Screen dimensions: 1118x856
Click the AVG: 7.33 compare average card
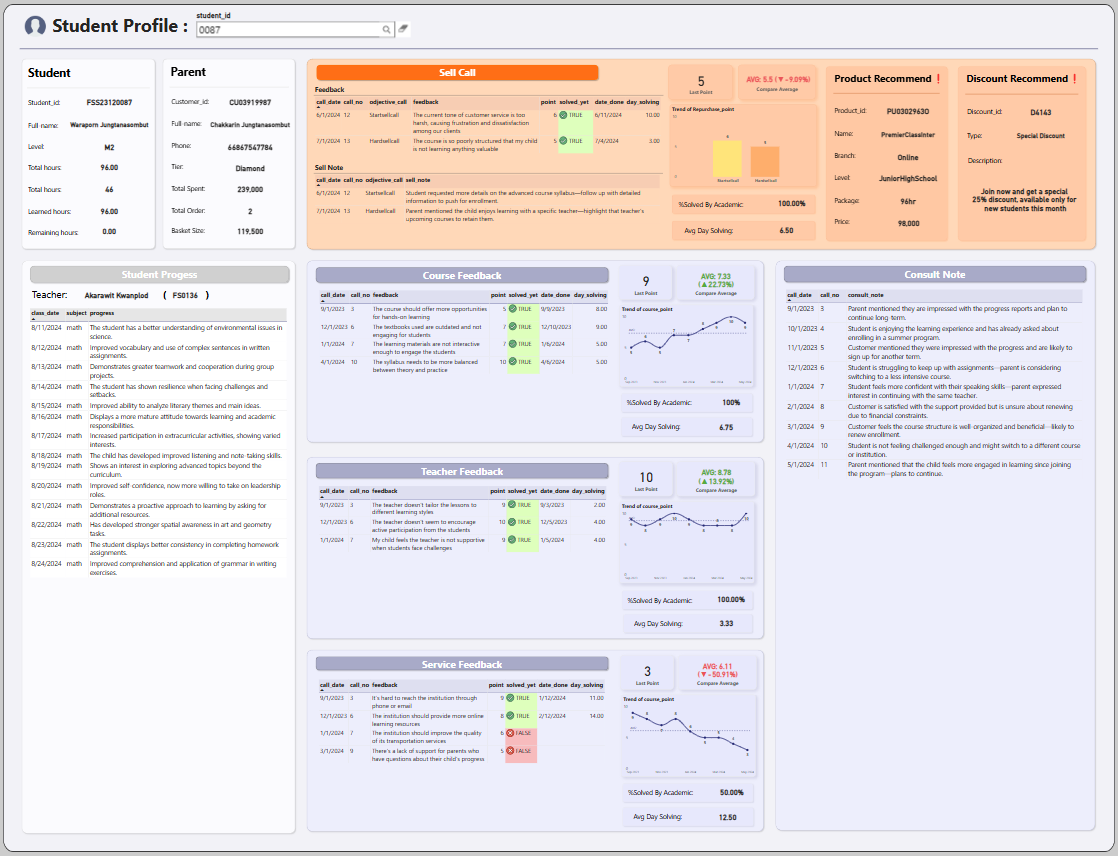pos(716,283)
